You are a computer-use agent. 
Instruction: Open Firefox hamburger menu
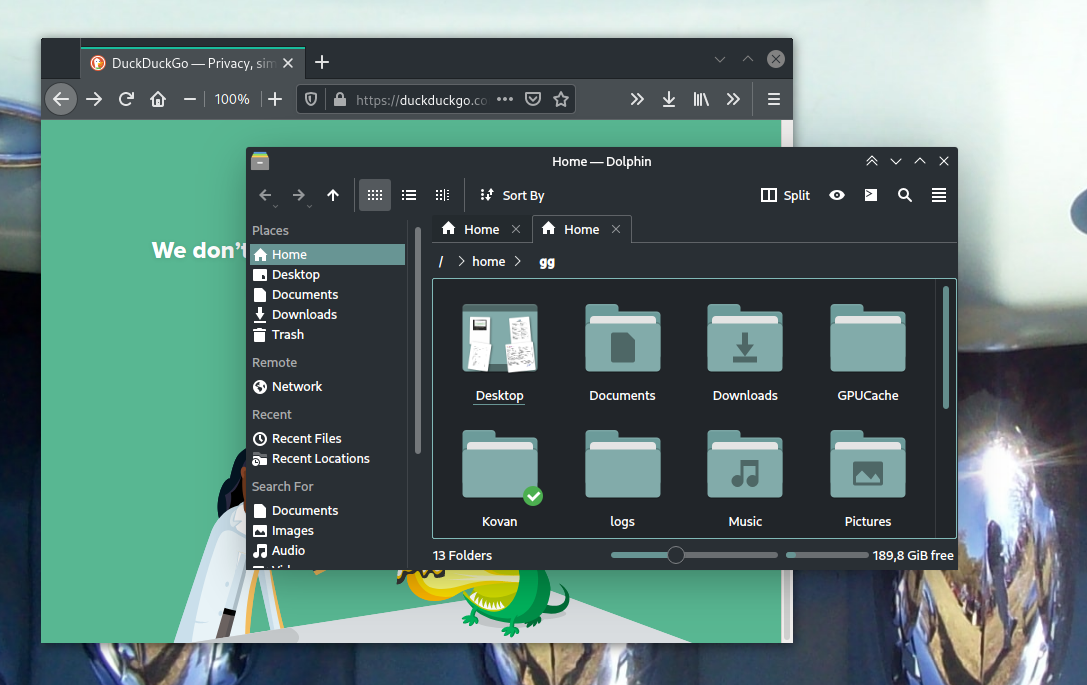pyautogui.click(x=774, y=99)
